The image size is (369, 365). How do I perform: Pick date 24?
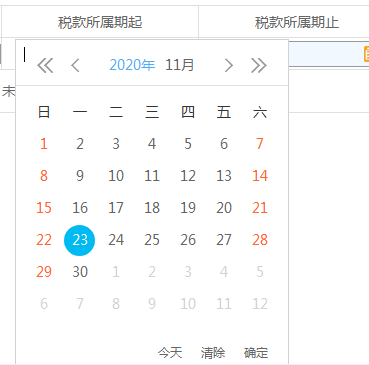[116, 240]
